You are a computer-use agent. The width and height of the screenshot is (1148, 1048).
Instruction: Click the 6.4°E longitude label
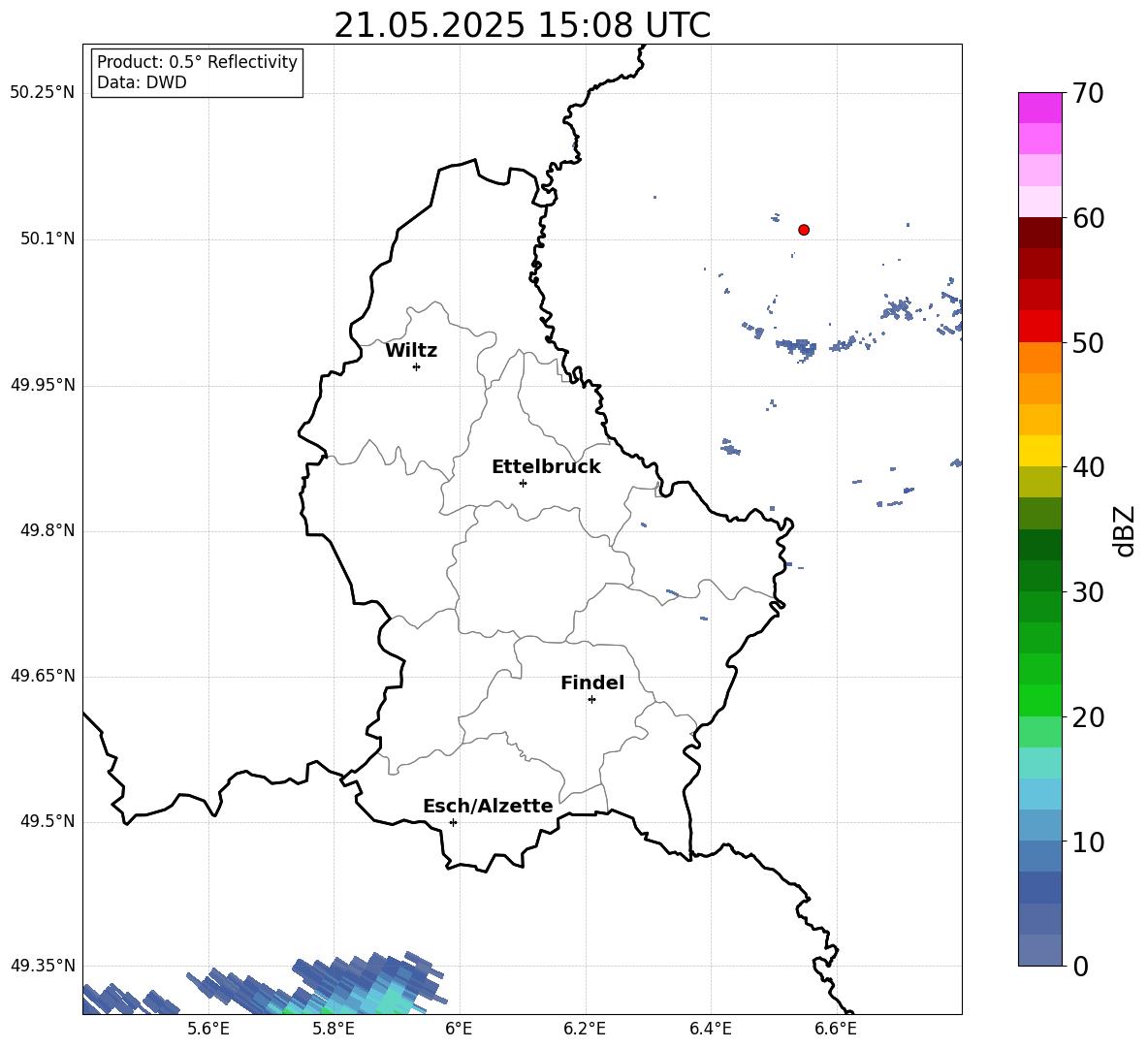[x=710, y=1029]
